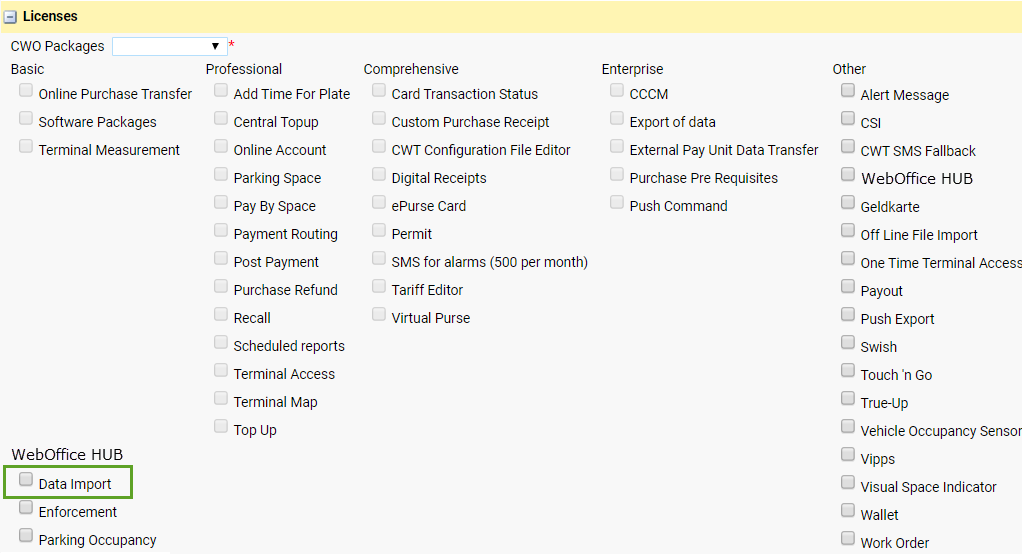1022x554 pixels.
Task: Enable Custom Purchase Receipt
Action: click(379, 118)
